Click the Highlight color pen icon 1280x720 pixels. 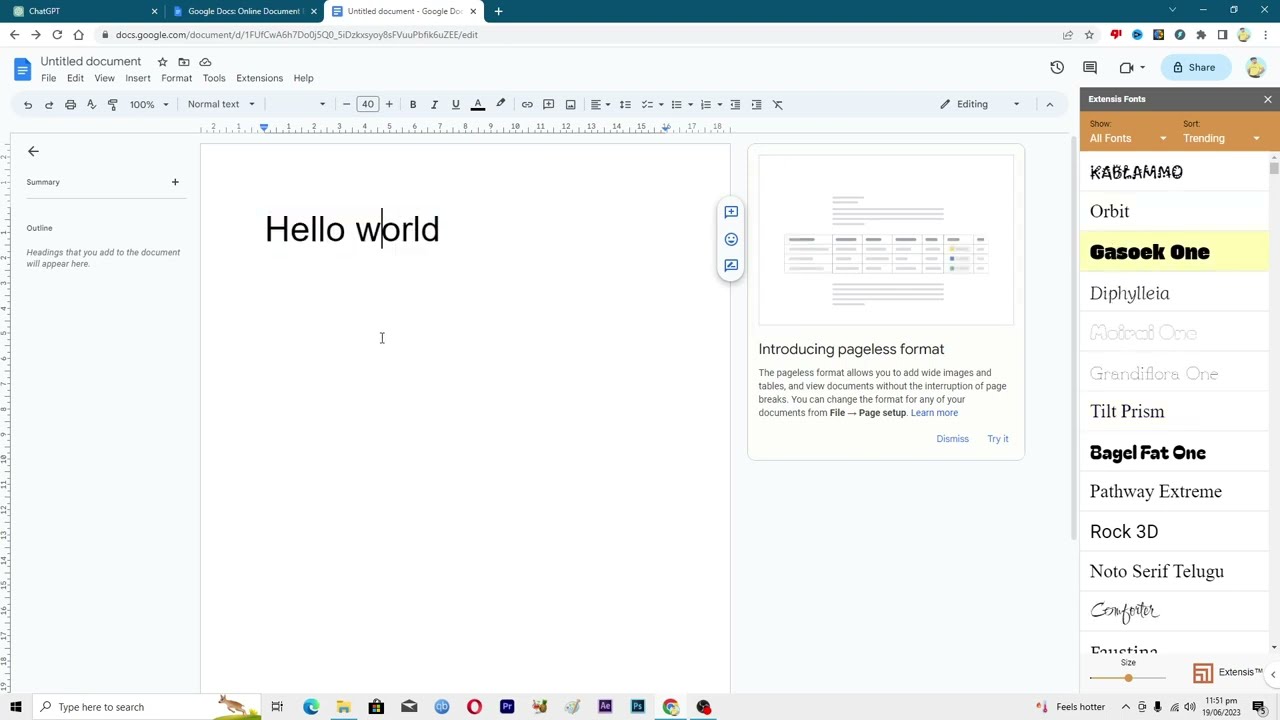tap(501, 104)
